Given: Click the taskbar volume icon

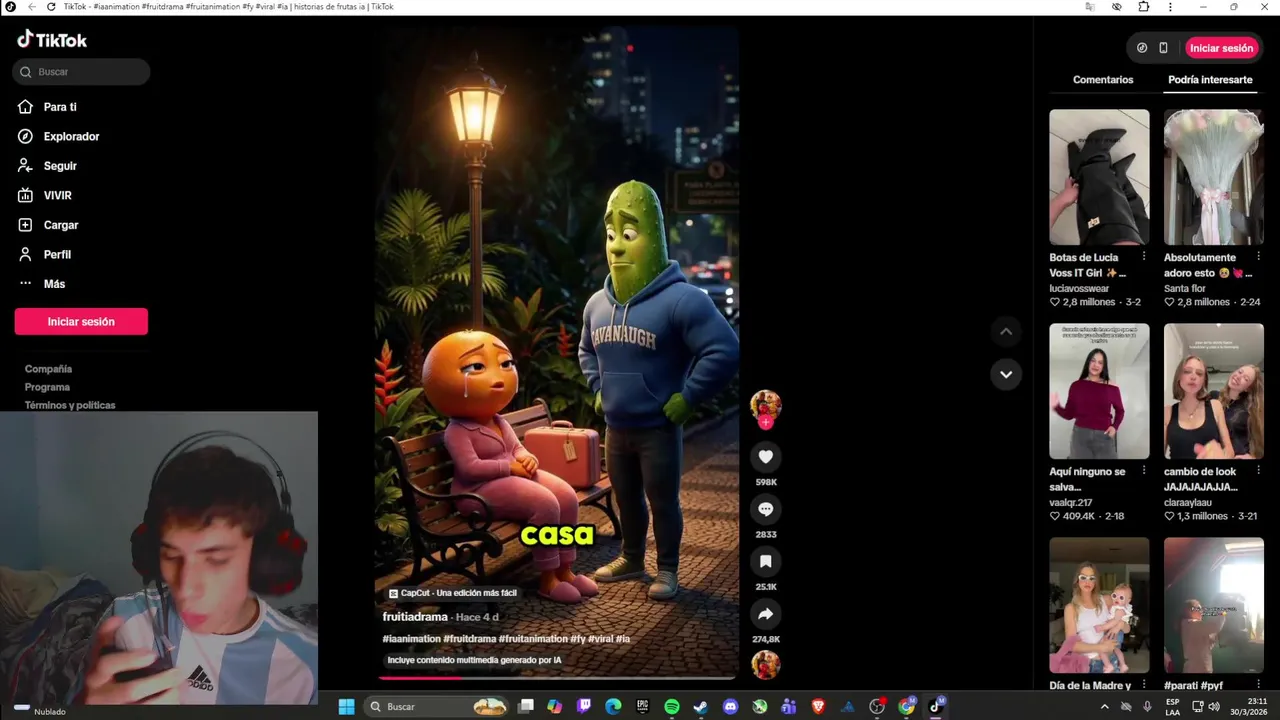Looking at the screenshot, I should [1214, 706].
